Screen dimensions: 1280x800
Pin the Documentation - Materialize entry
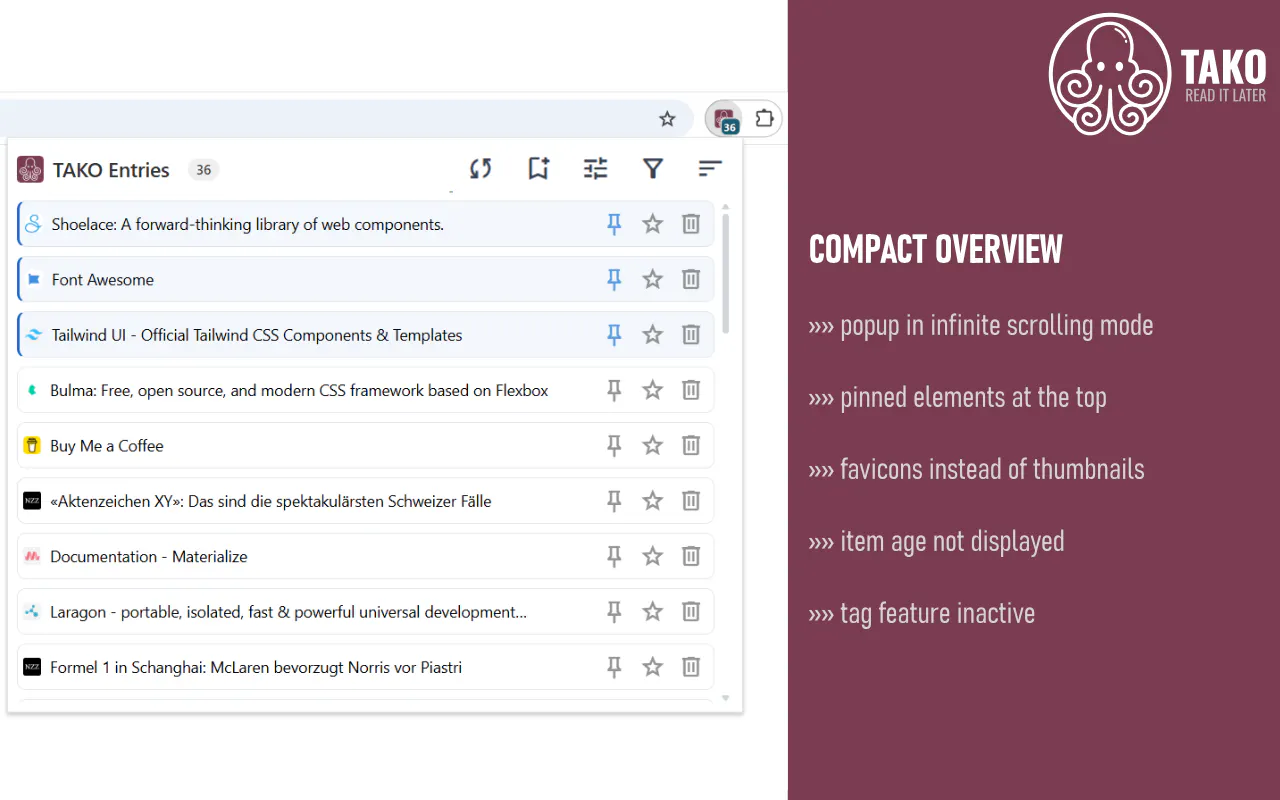[x=615, y=556]
